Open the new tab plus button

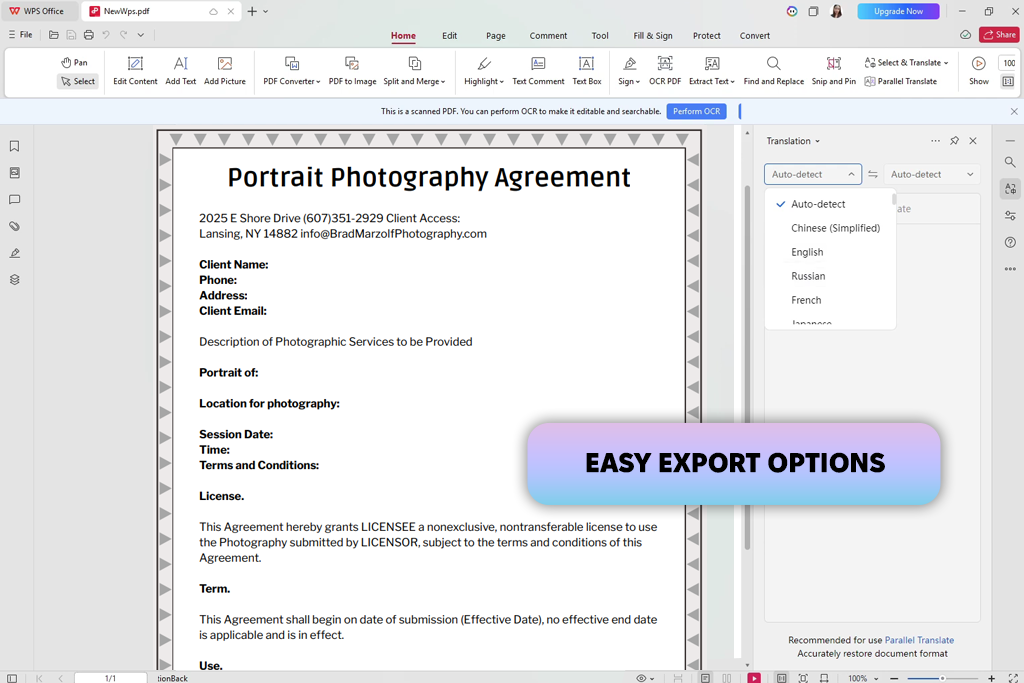252,11
